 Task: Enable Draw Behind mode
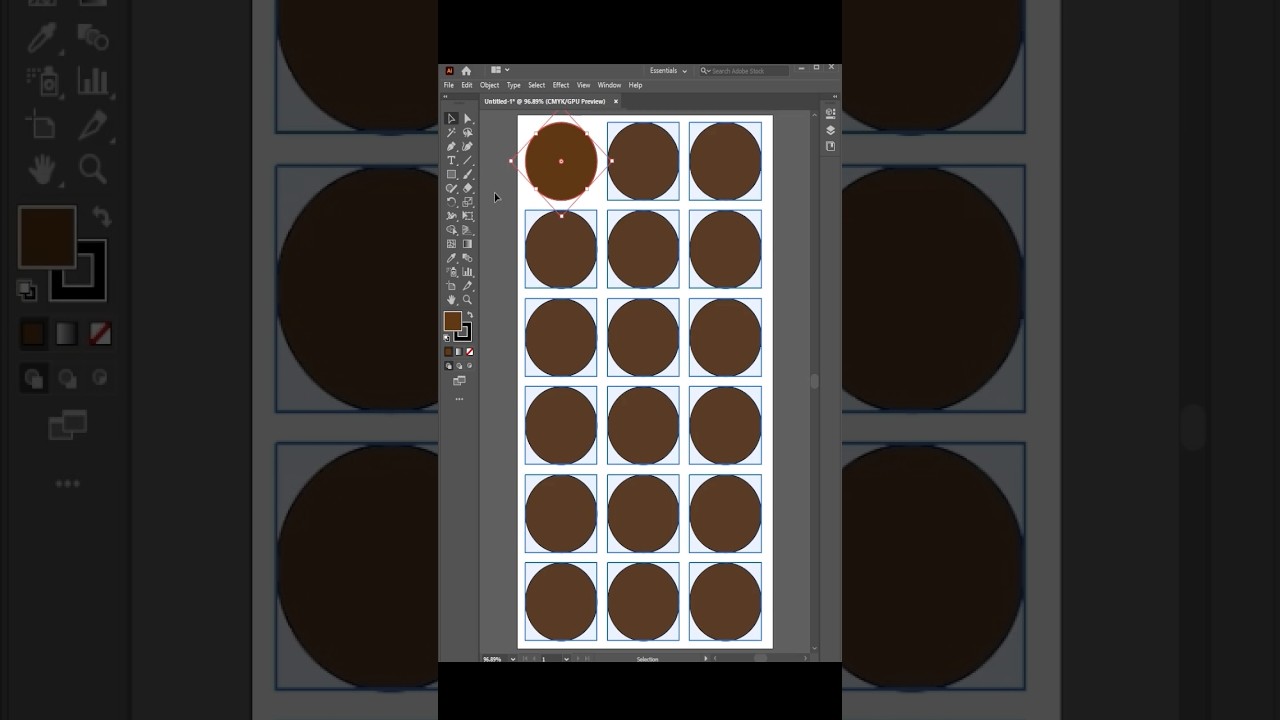coord(459,366)
